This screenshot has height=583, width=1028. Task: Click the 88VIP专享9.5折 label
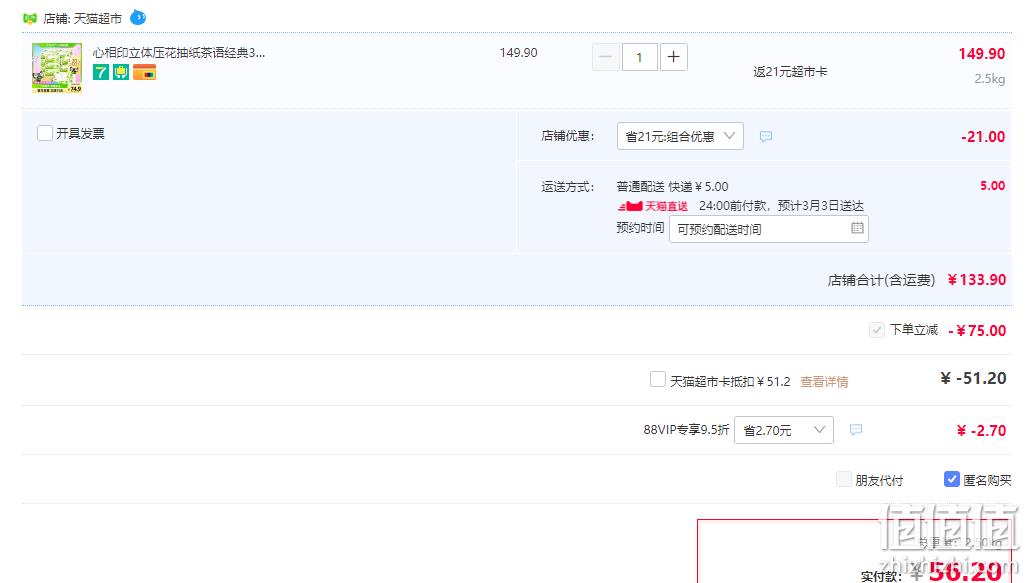(686, 430)
